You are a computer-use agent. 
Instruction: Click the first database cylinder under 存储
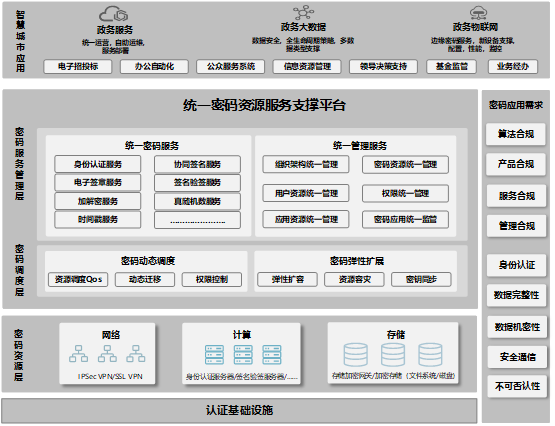tap(356, 355)
